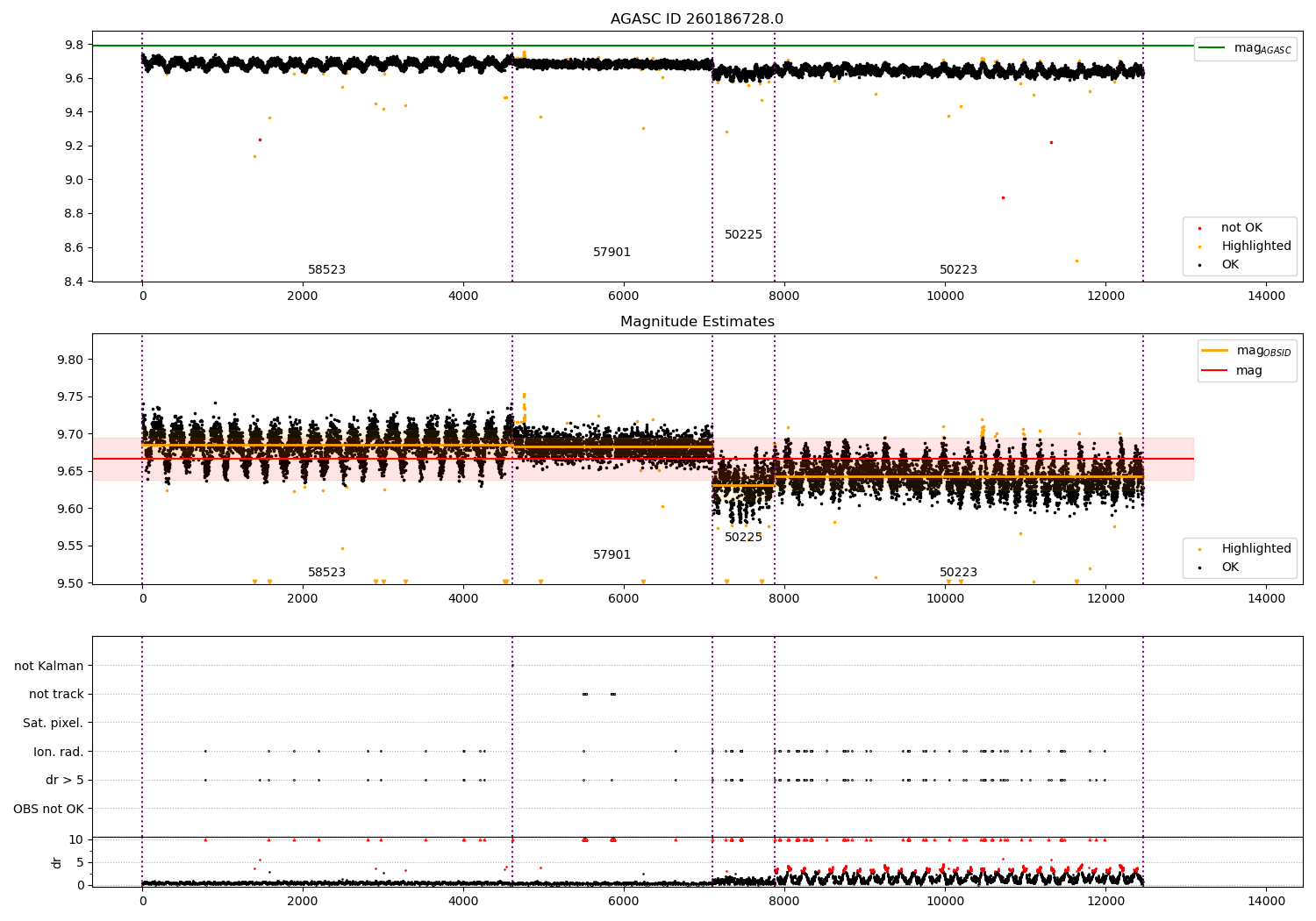The height and width of the screenshot is (921, 1316).
Task: Click the 9.80 y-axis tick label
Action: [x=71, y=360]
